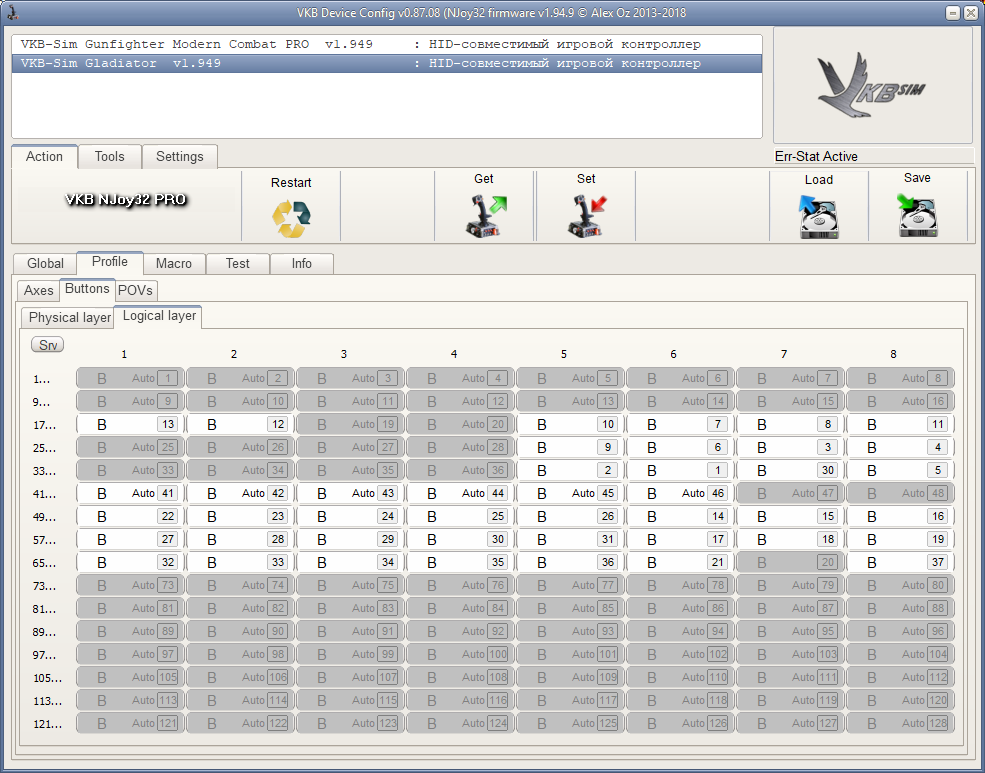Click the Save hard drive icon
Screen dimensions: 985x773
[x=917, y=215]
